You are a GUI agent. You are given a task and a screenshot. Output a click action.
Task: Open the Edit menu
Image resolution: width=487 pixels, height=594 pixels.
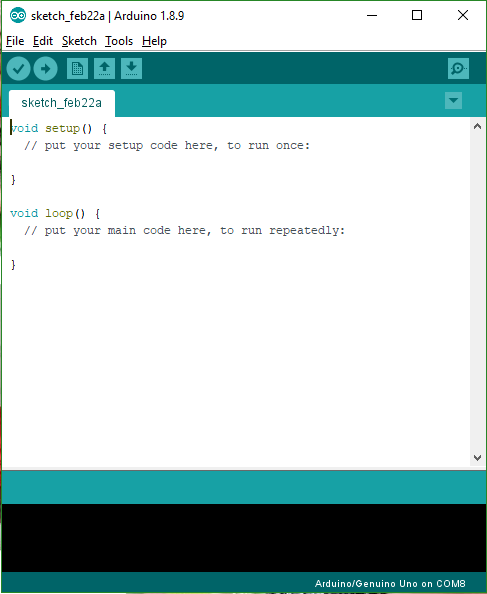(43, 41)
